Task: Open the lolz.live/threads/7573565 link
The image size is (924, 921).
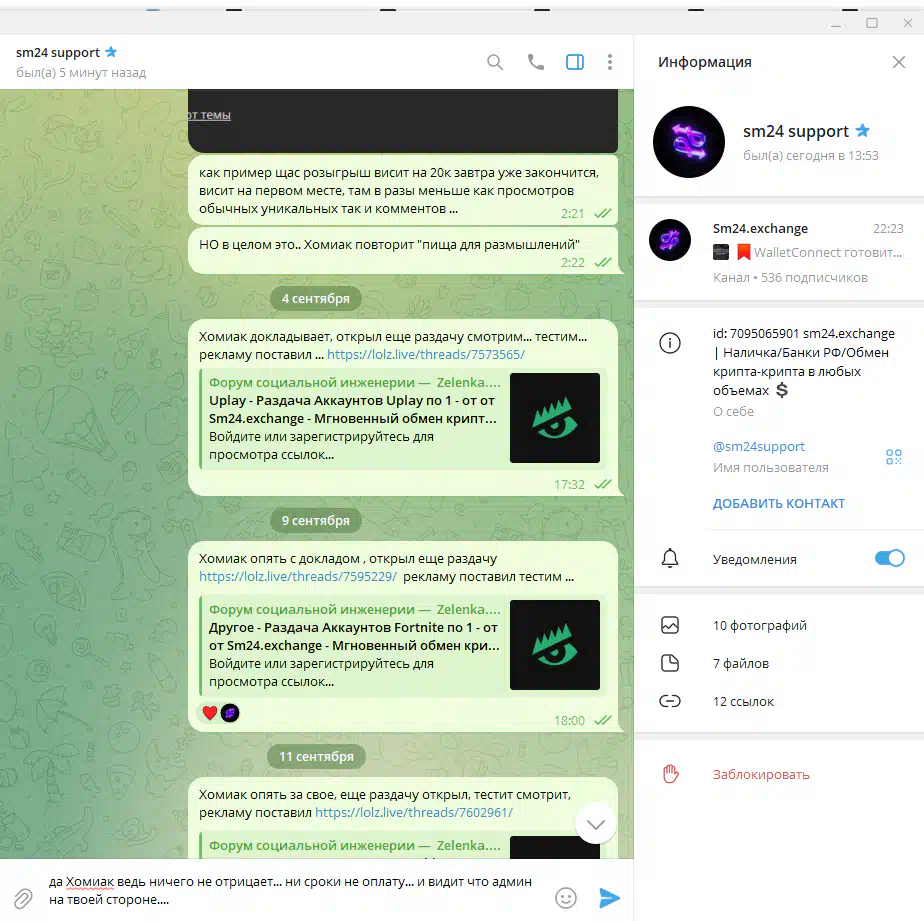Action: pyautogui.click(x=426, y=355)
